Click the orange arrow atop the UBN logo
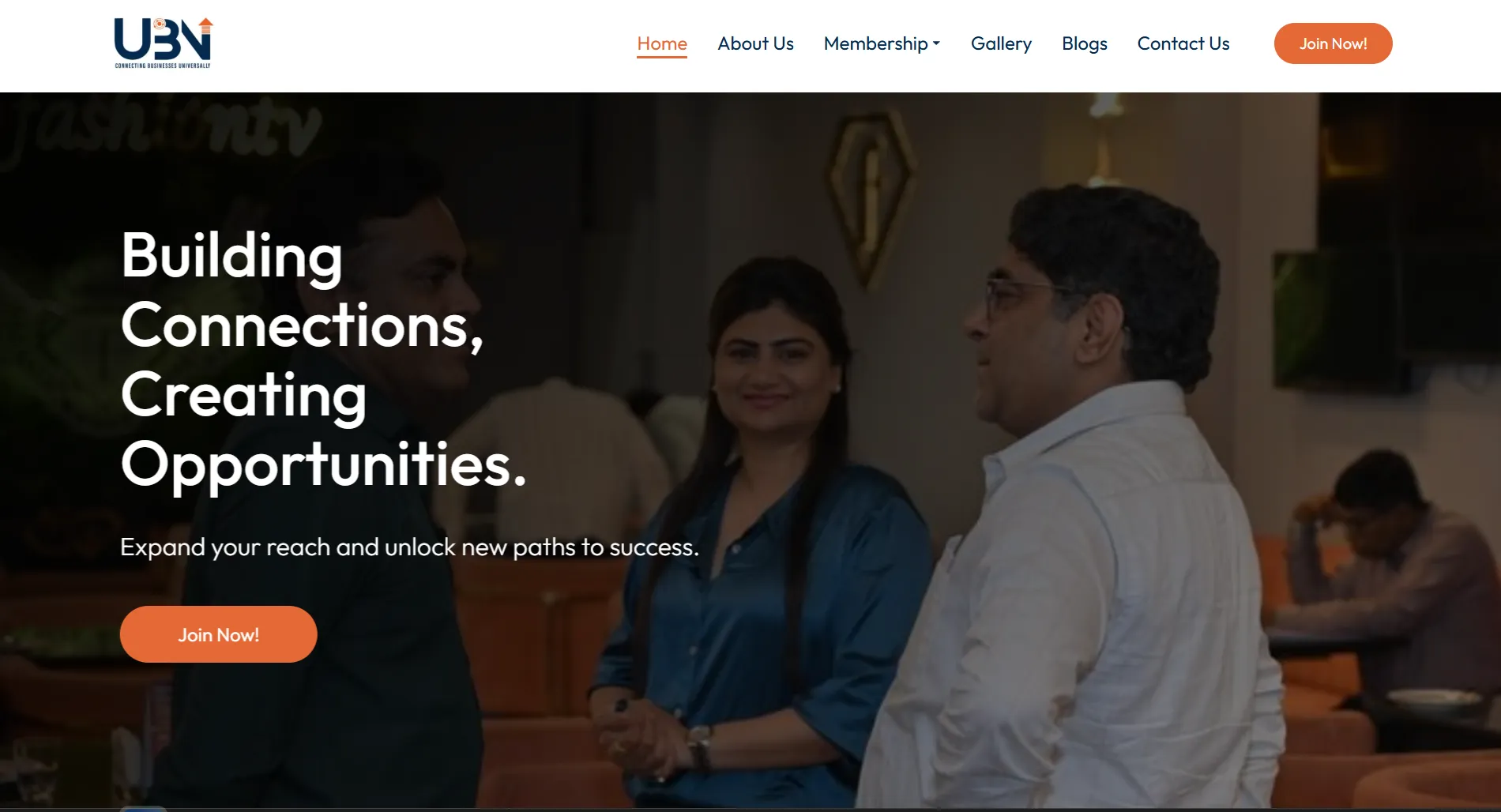 [205, 24]
